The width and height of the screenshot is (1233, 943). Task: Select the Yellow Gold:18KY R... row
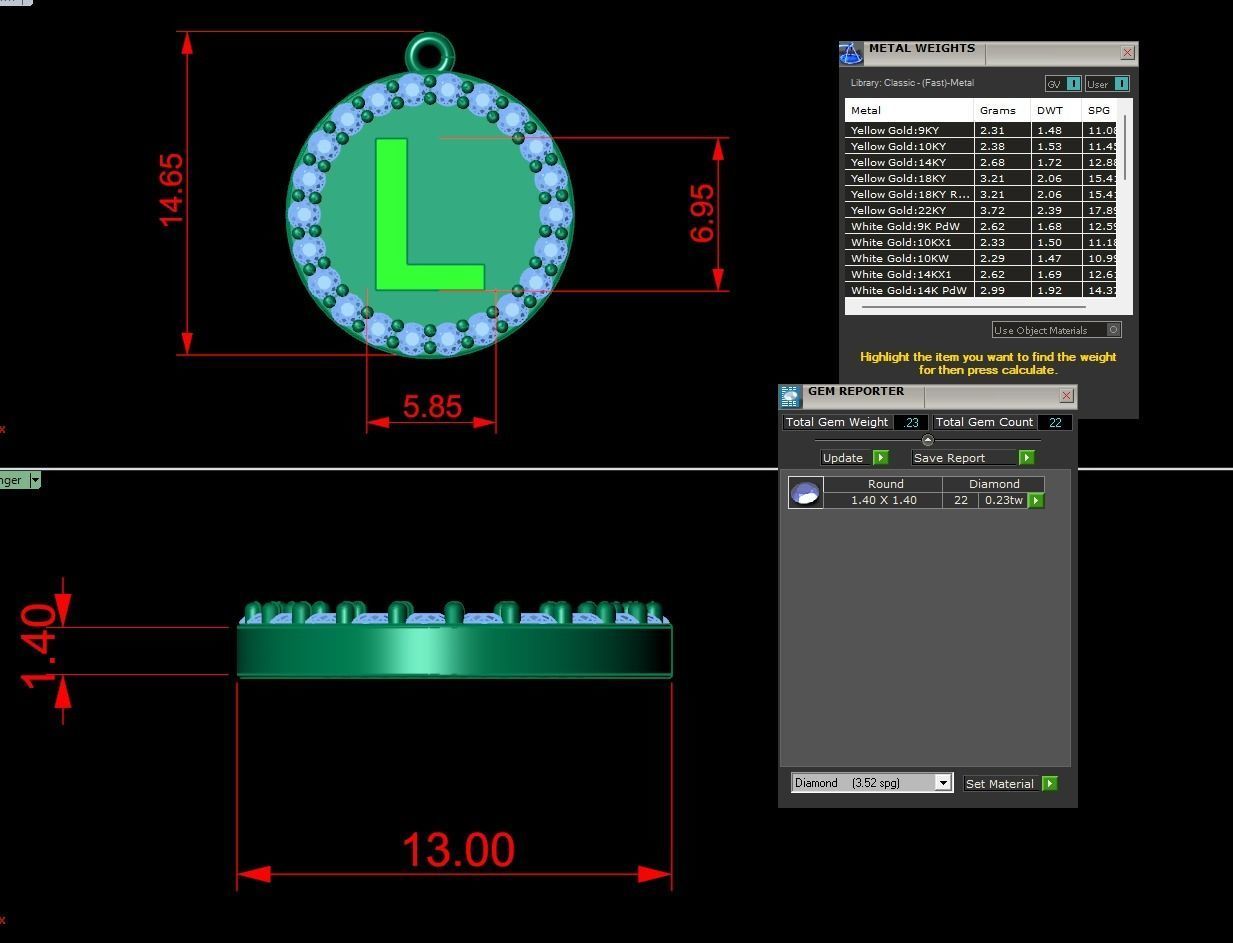coord(981,194)
